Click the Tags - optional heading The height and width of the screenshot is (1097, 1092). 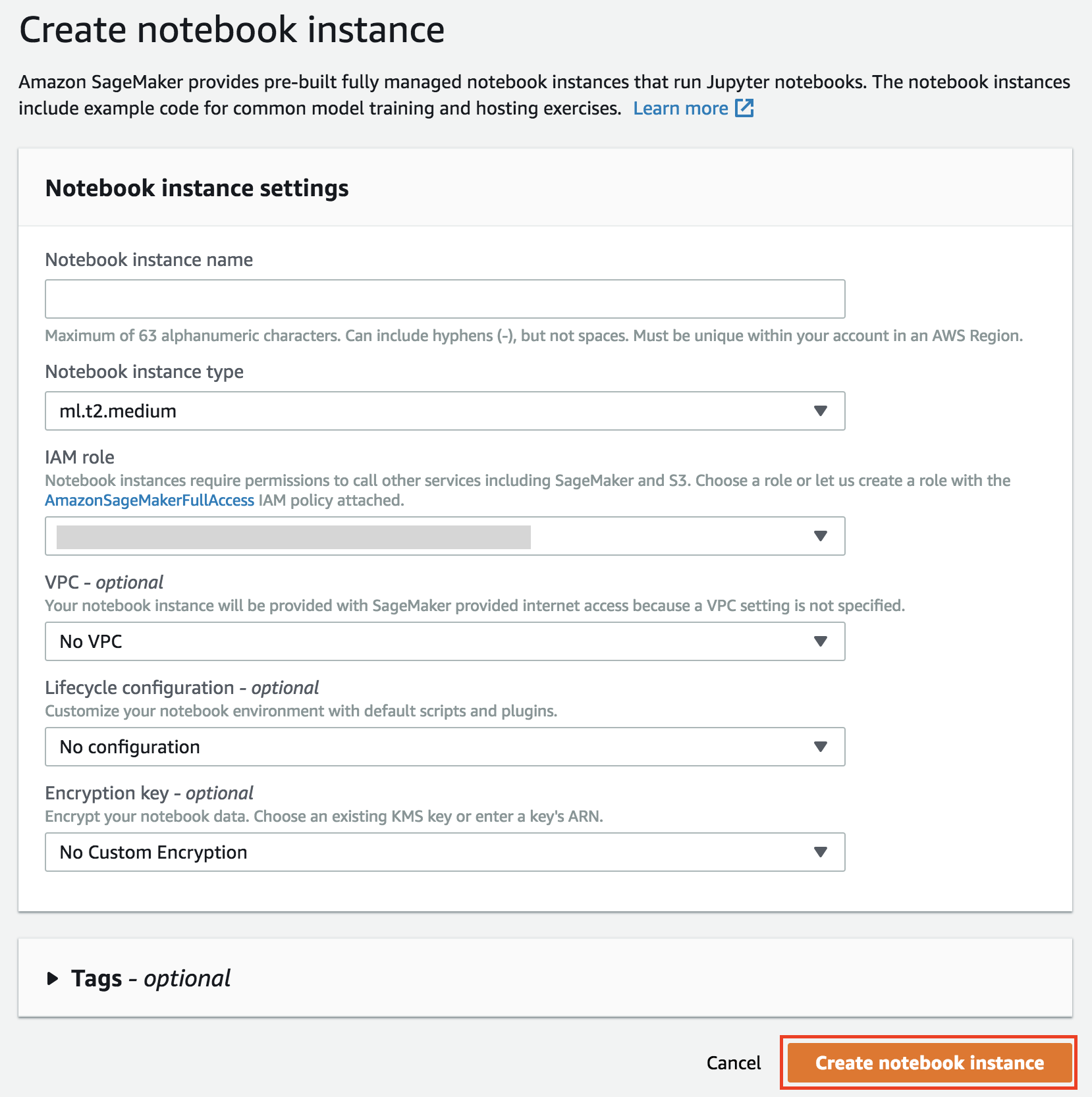point(151,978)
